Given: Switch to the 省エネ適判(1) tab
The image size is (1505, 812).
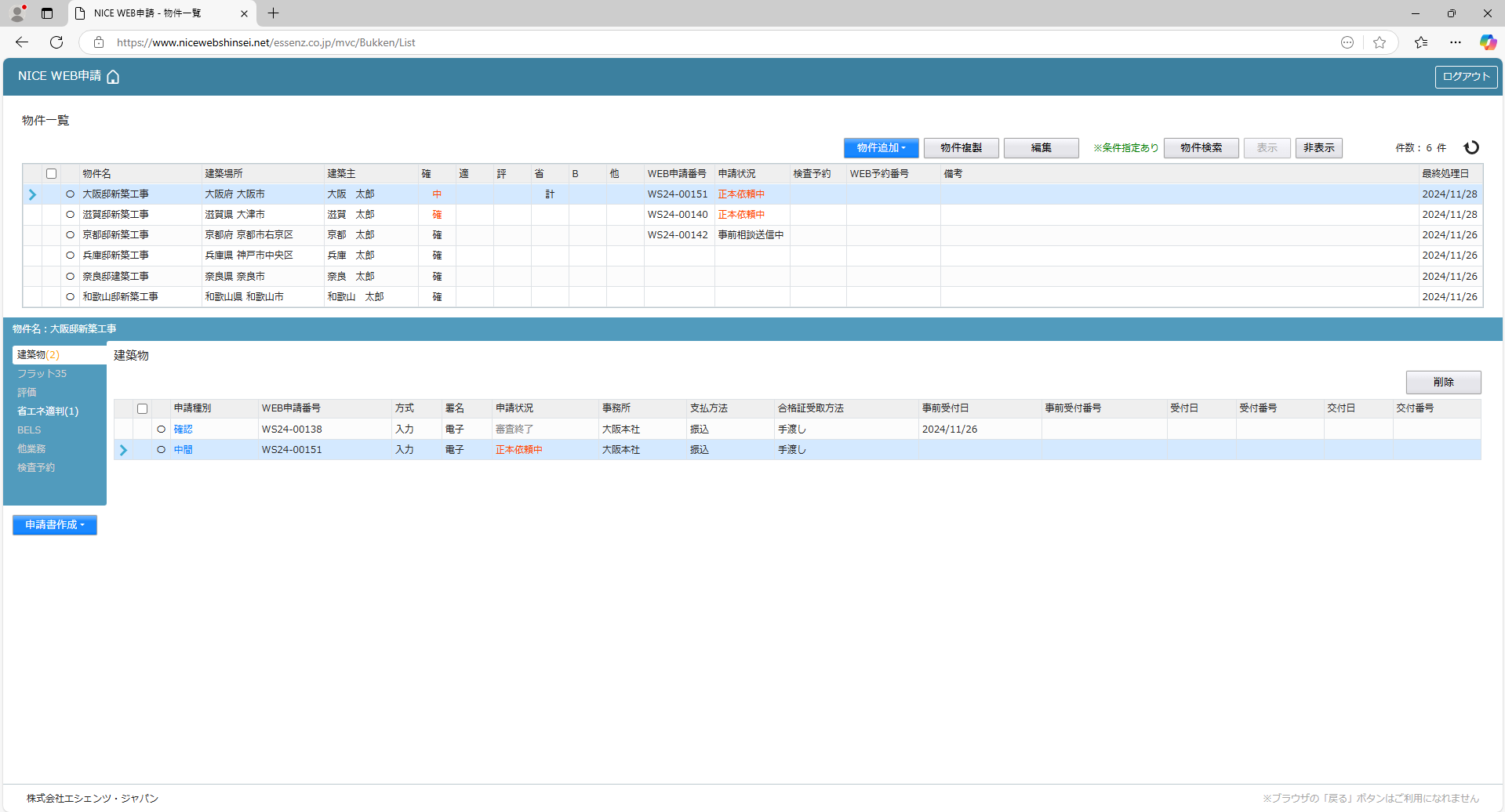Looking at the screenshot, I should click(48, 411).
